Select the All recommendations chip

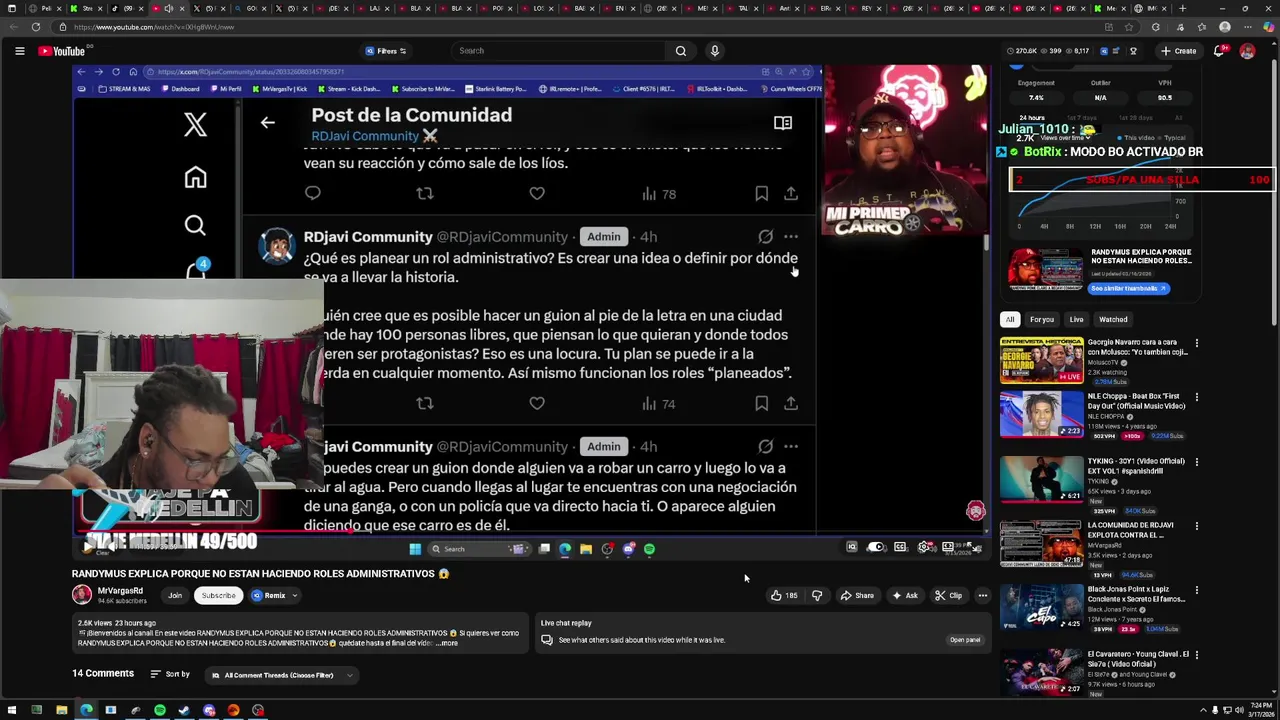[x=1010, y=319]
